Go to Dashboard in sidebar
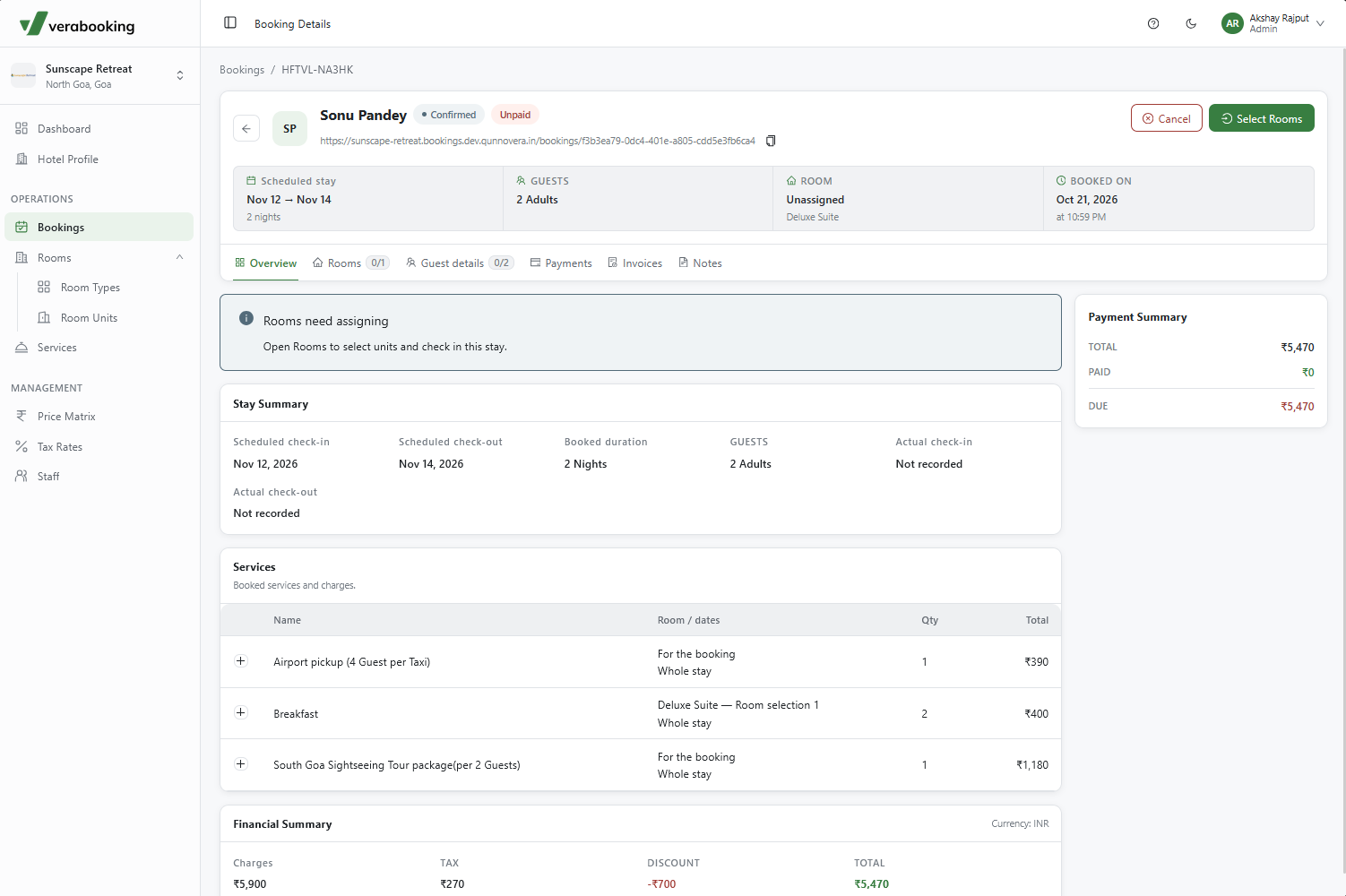The width and height of the screenshot is (1346, 896). pyautogui.click(x=99, y=129)
